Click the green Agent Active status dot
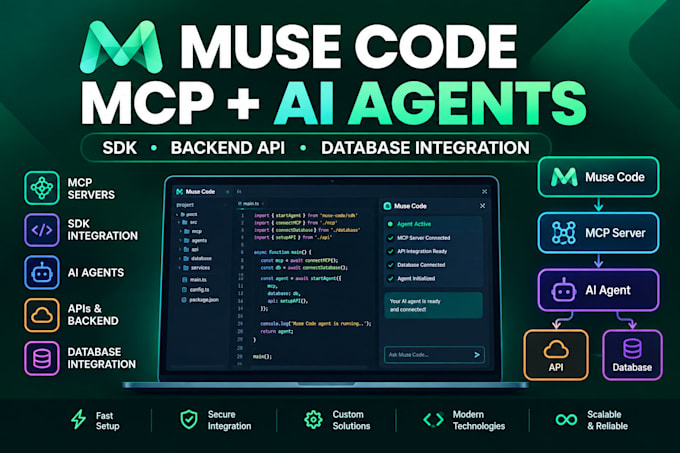 pos(390,224)
